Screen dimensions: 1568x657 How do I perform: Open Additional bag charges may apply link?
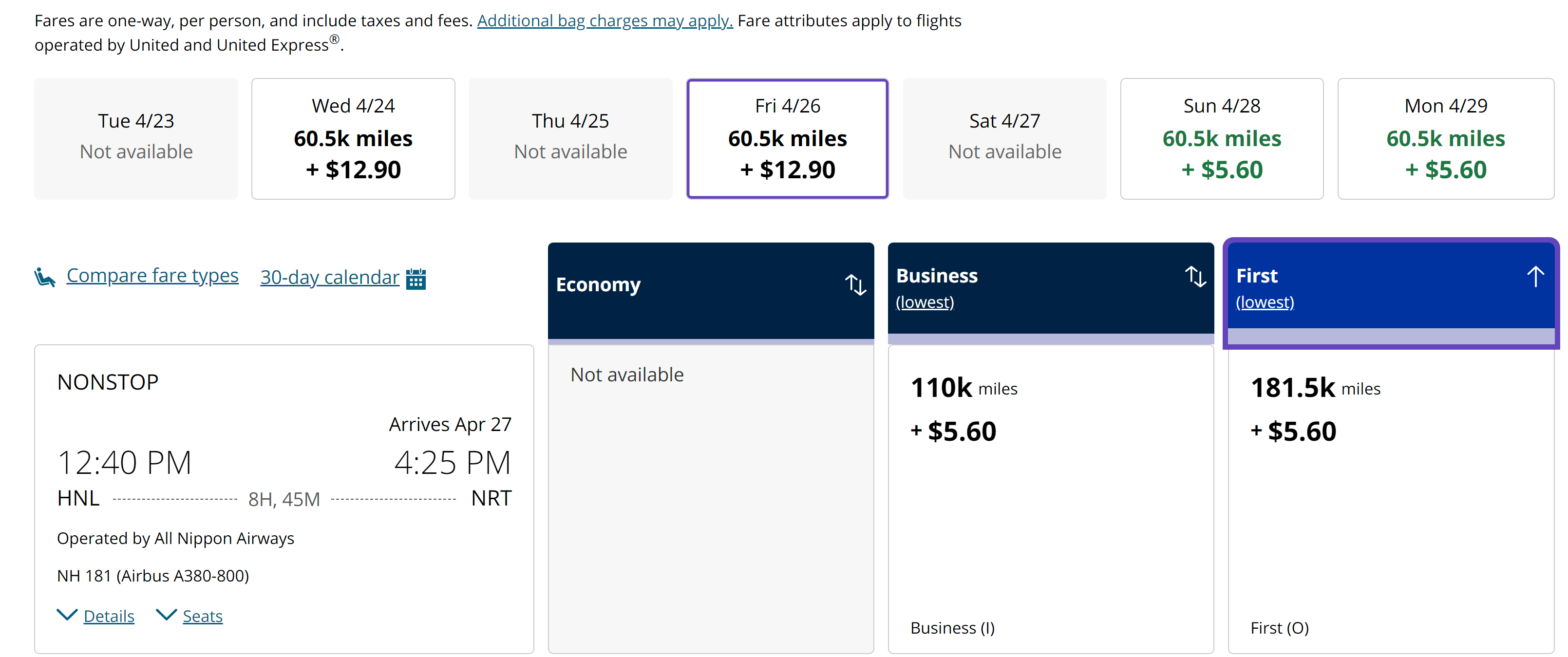click(605, 20)
